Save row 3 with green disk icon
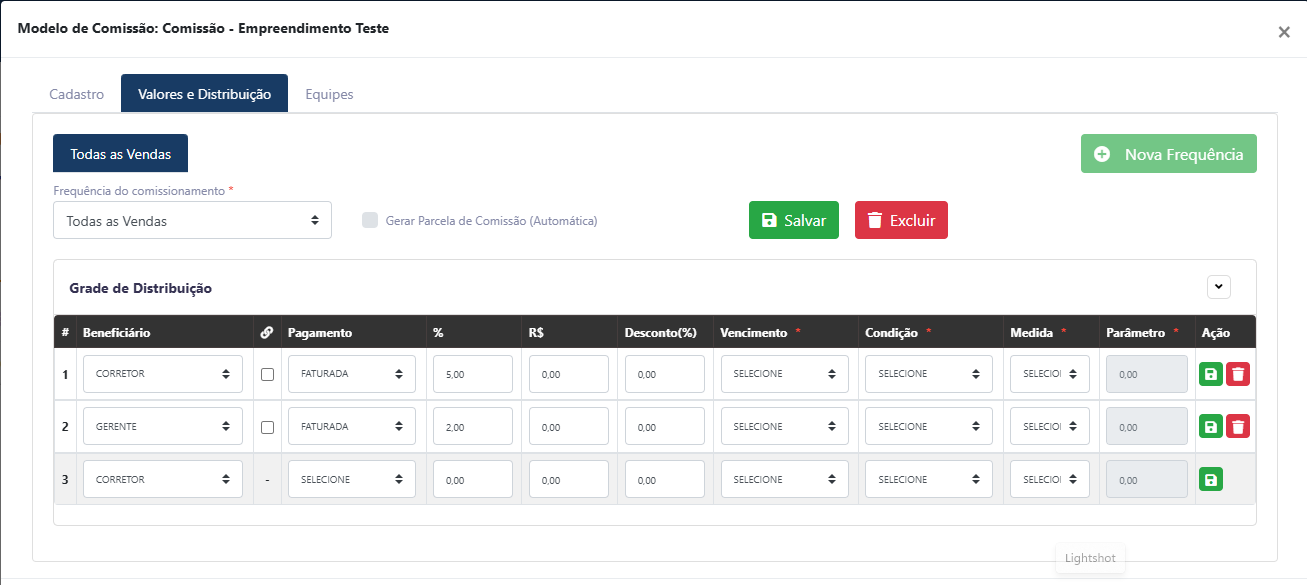 (x=1211, y=480)
